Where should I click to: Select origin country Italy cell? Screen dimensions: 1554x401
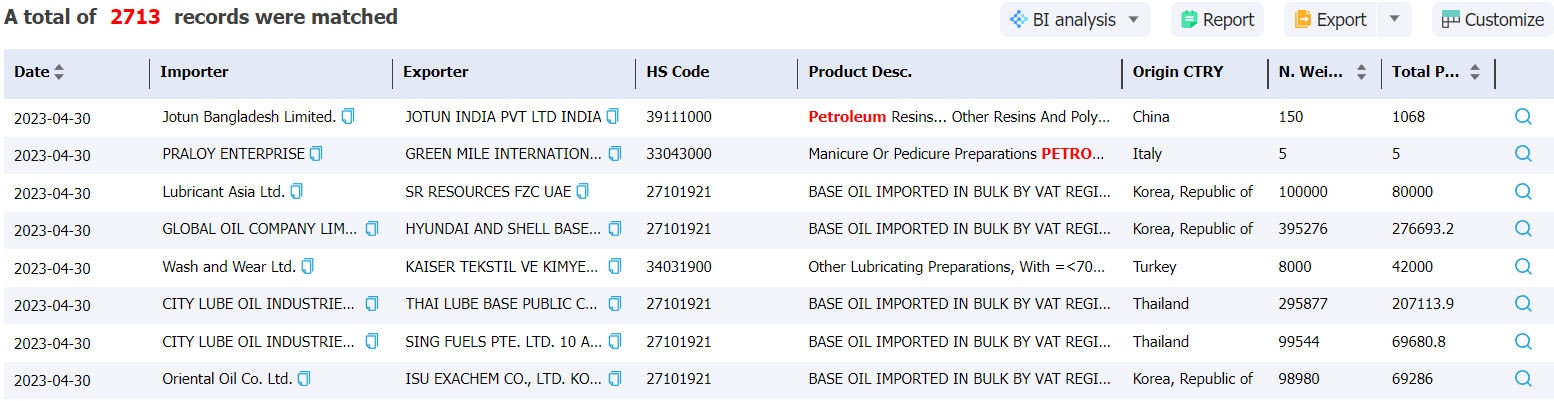tap(1146, 154)
